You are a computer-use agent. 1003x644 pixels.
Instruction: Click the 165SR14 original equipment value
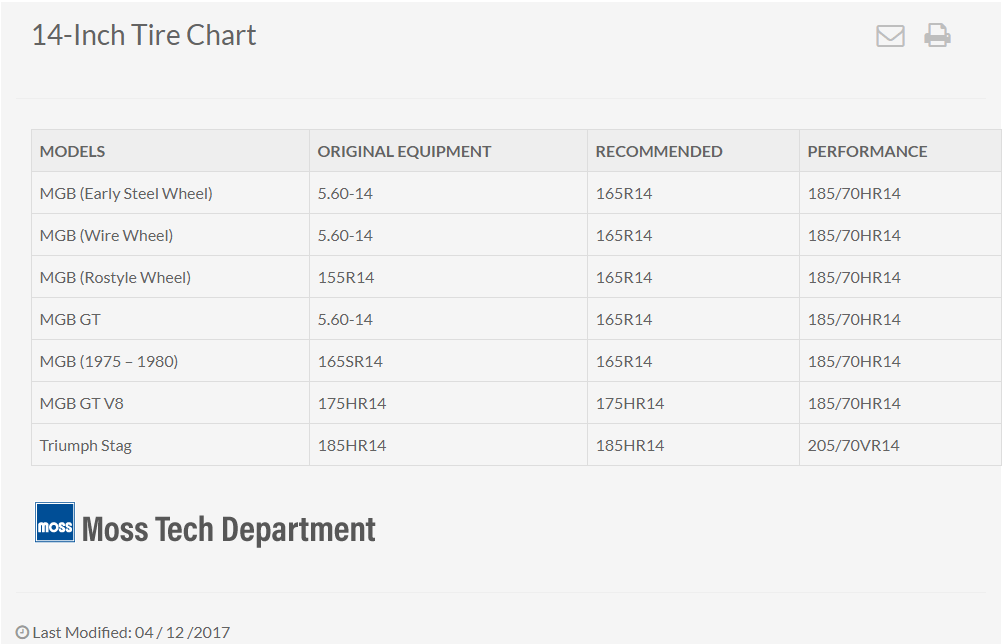[x=350, y=361]
